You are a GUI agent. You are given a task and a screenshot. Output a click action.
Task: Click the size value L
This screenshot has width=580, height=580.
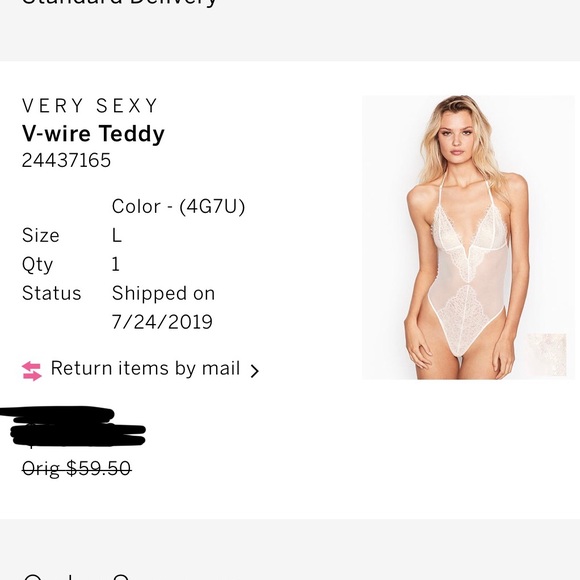(x=117, y=235)
